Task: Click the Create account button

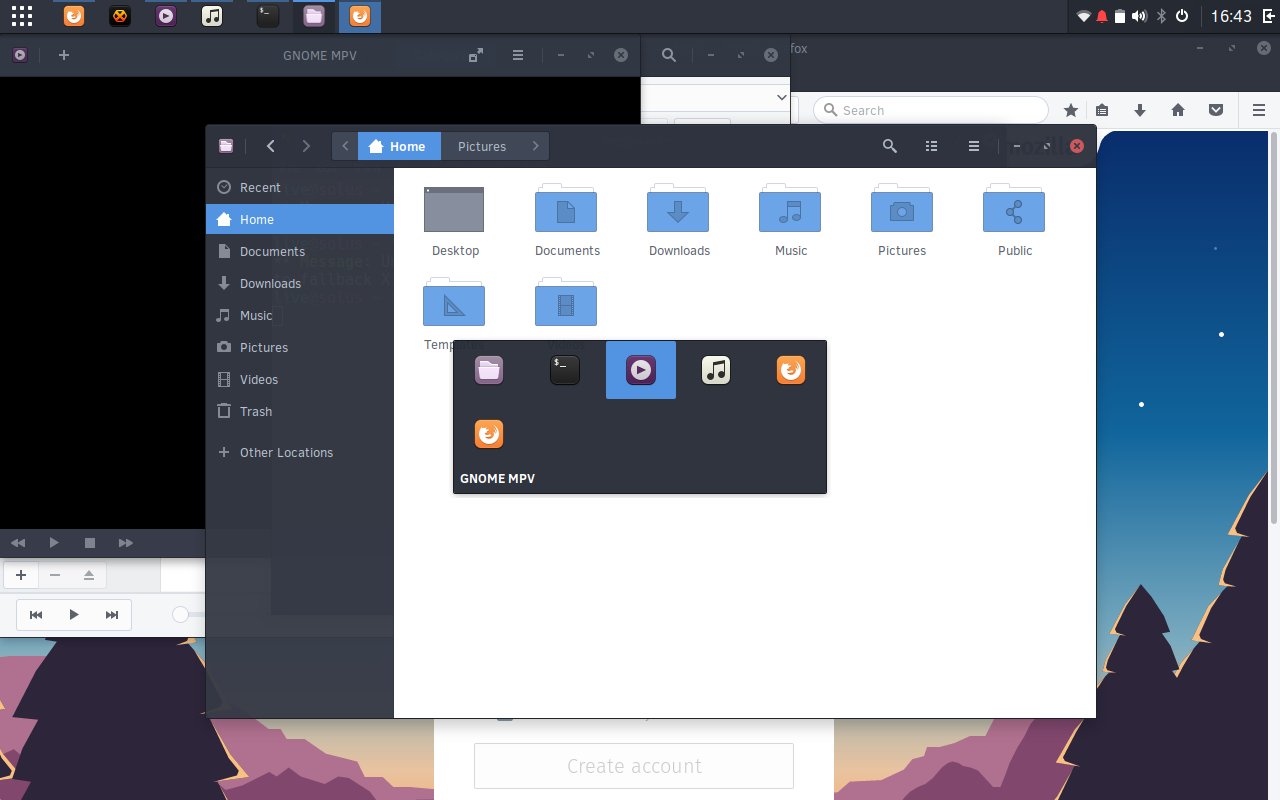Action: (x=633, y=765)
